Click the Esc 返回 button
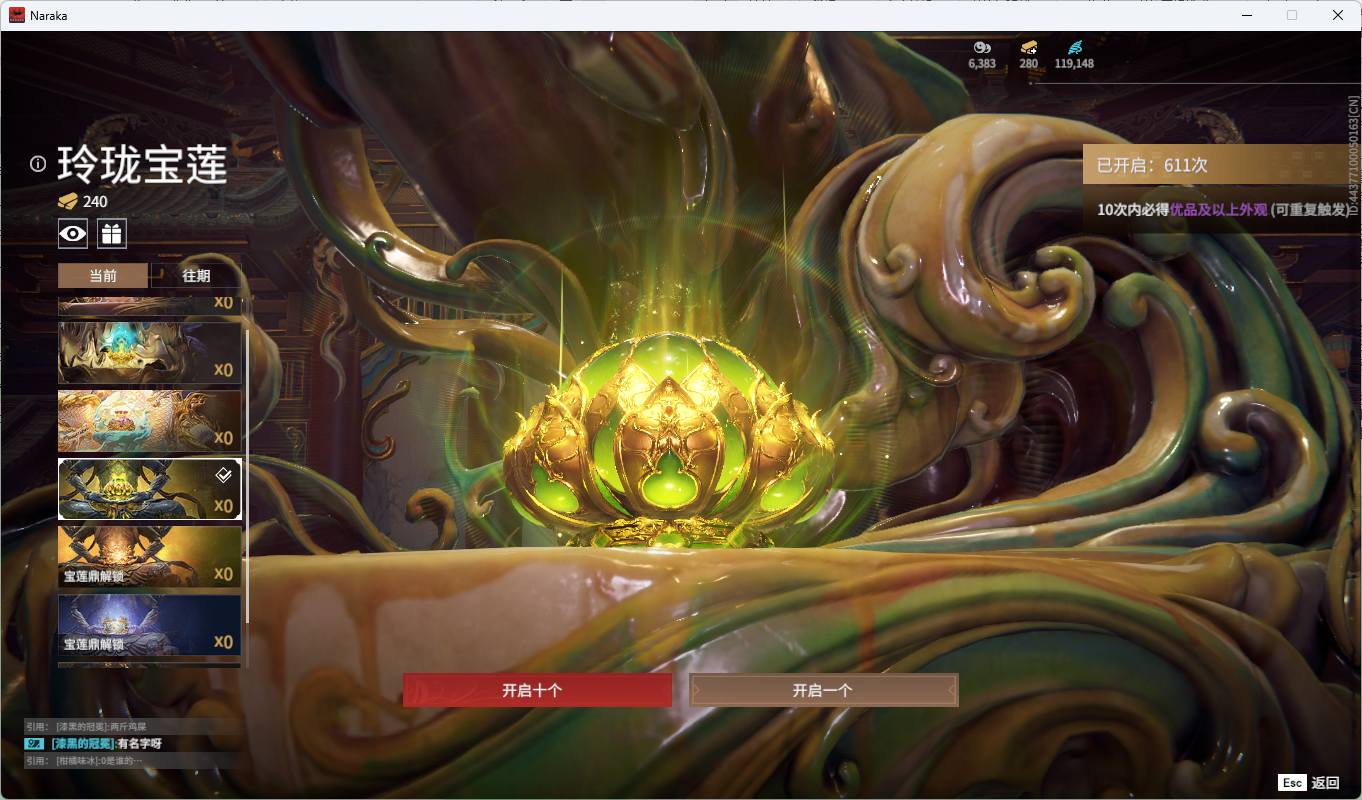Viewport: 1362px width, 800px height. tap(1309, 782)
